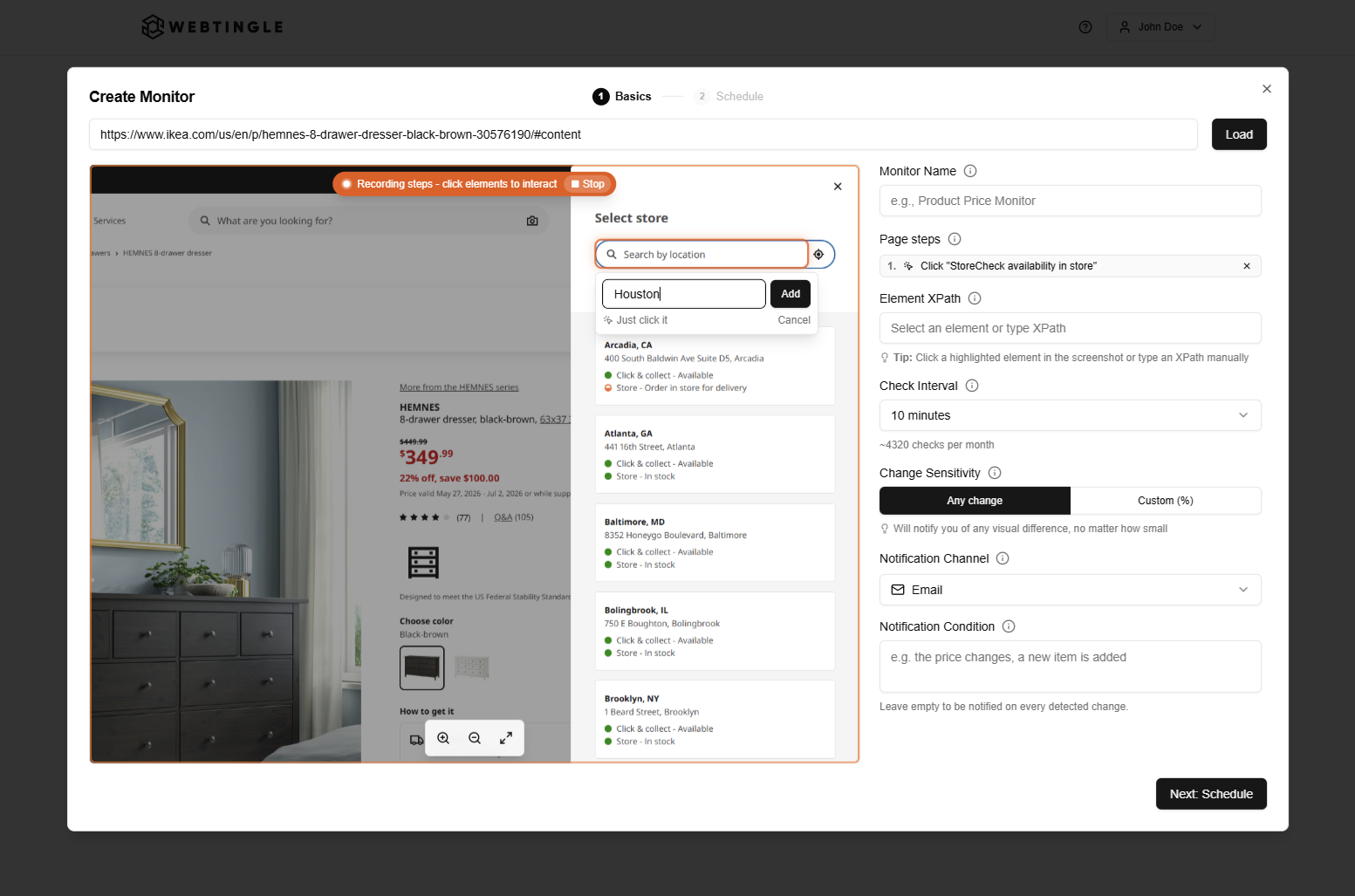Open More from the HEMNES series link
The height and width of the screenshot is (896, 1355).
(x=459, y=387)
